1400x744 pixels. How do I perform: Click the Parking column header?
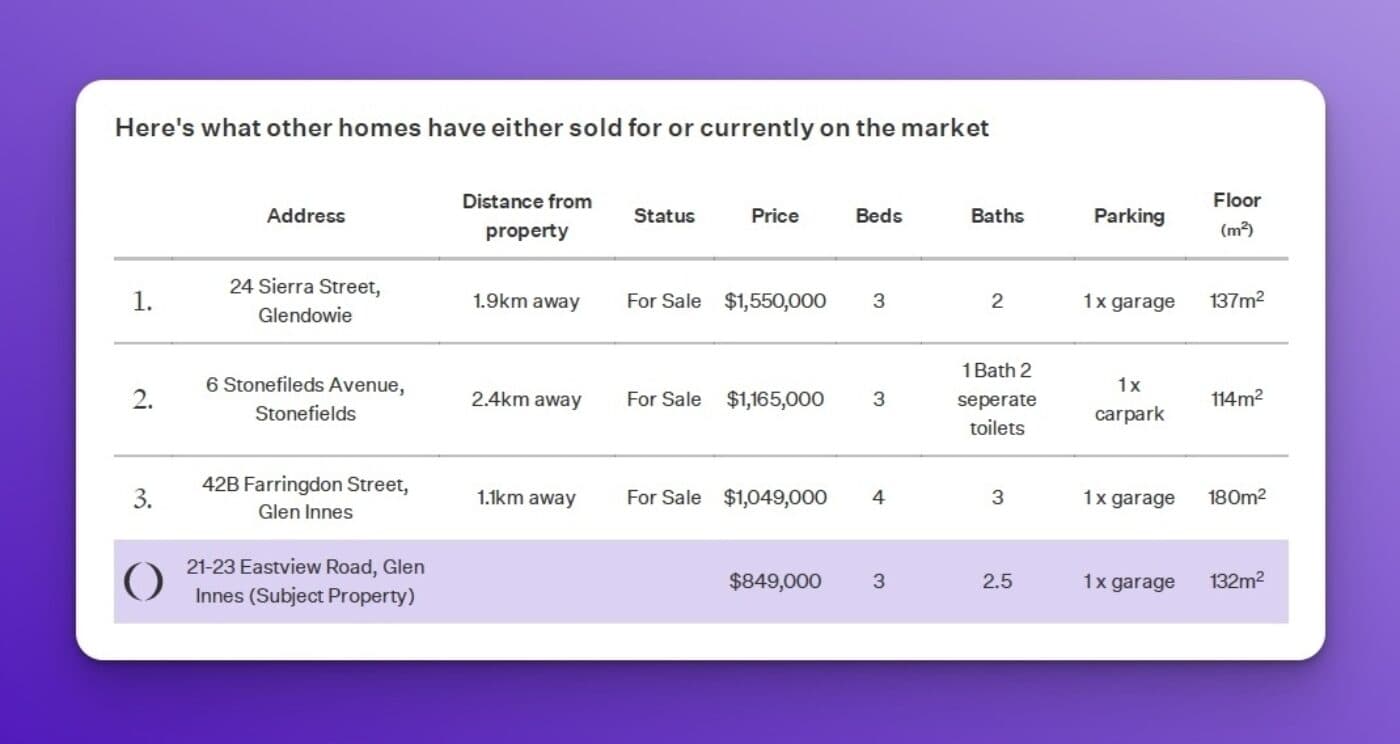point(1129,216)
